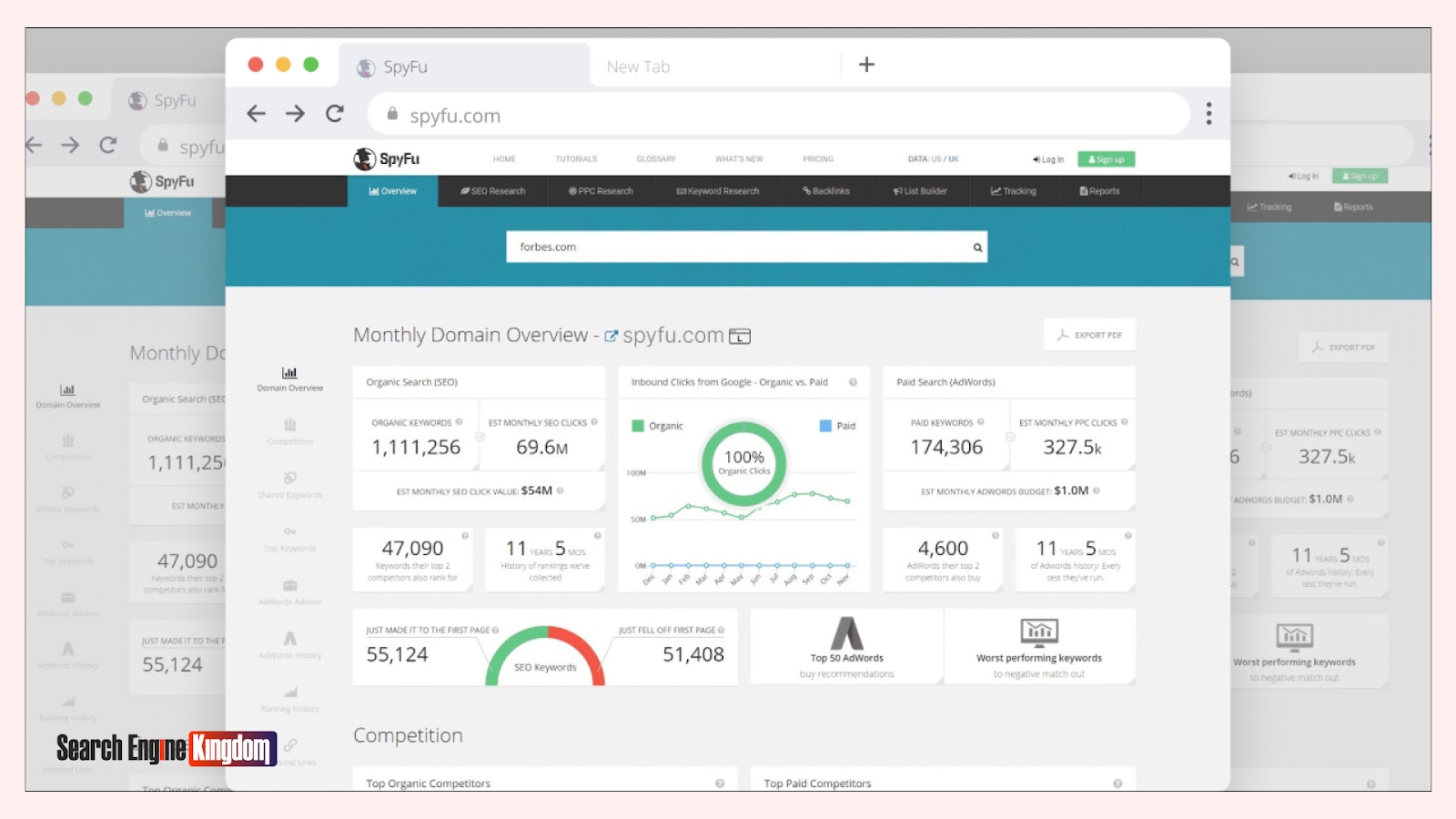Open the List Builder tab
This screenshot has width=1456, height=819.
[x=920, y=191]
